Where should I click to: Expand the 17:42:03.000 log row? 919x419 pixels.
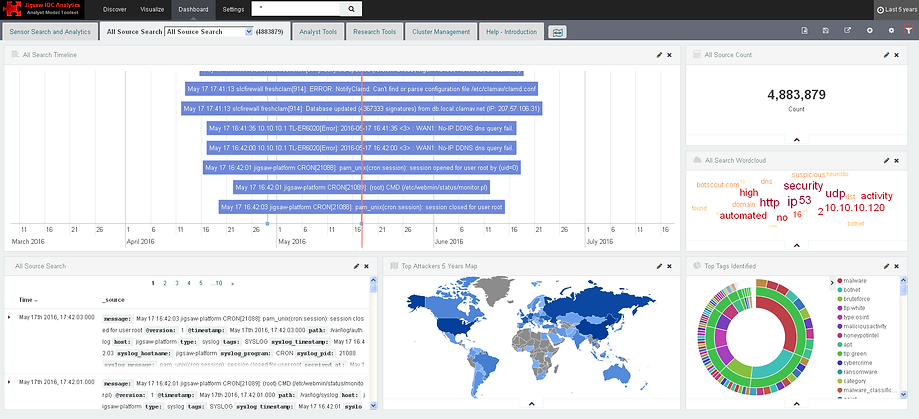pyautogui.click(x=9, y=317)
